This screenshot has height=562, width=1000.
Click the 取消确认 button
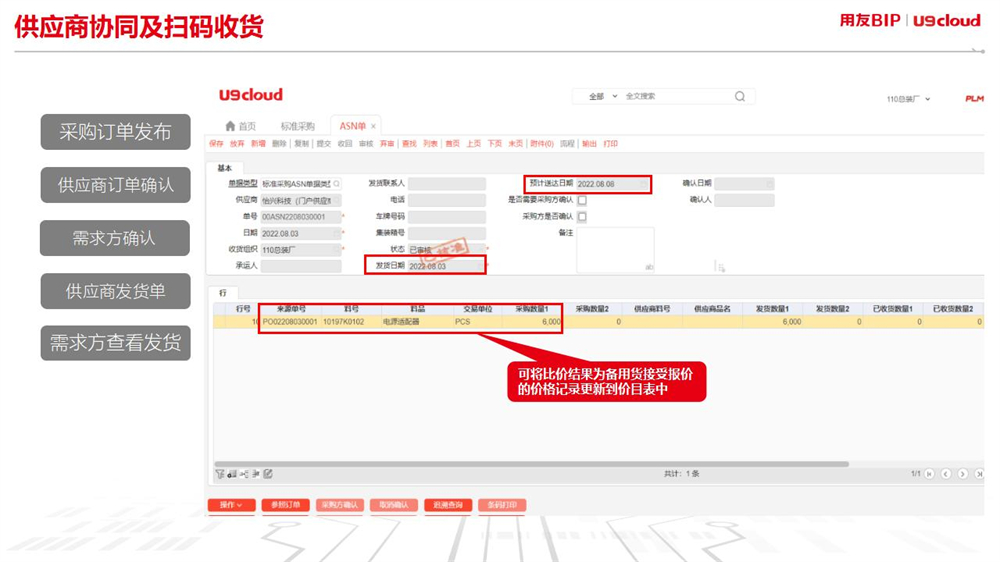pyautogui.click(x=393, y=505)
